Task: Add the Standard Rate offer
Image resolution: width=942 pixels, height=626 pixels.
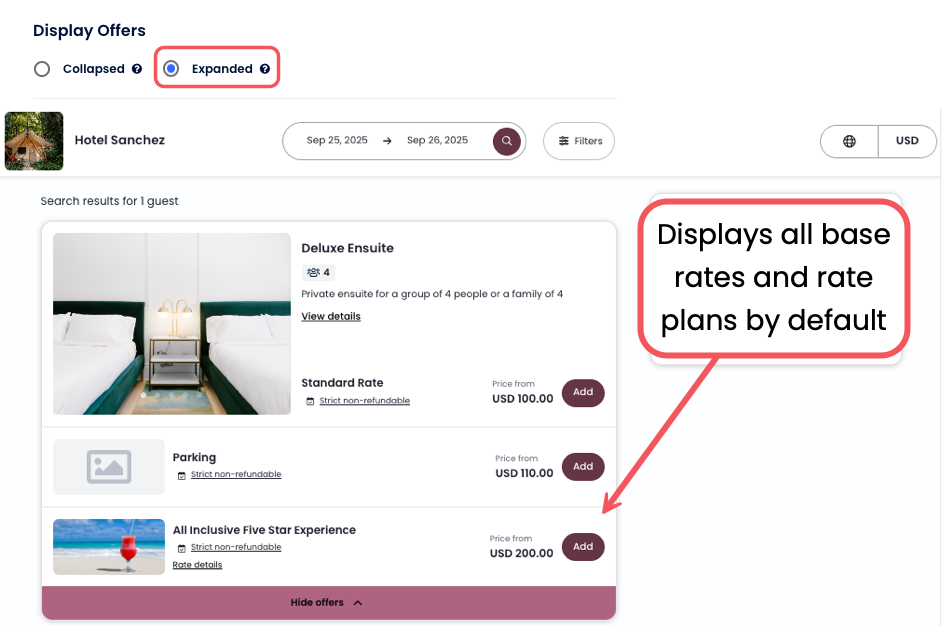Action: point(583,393)
